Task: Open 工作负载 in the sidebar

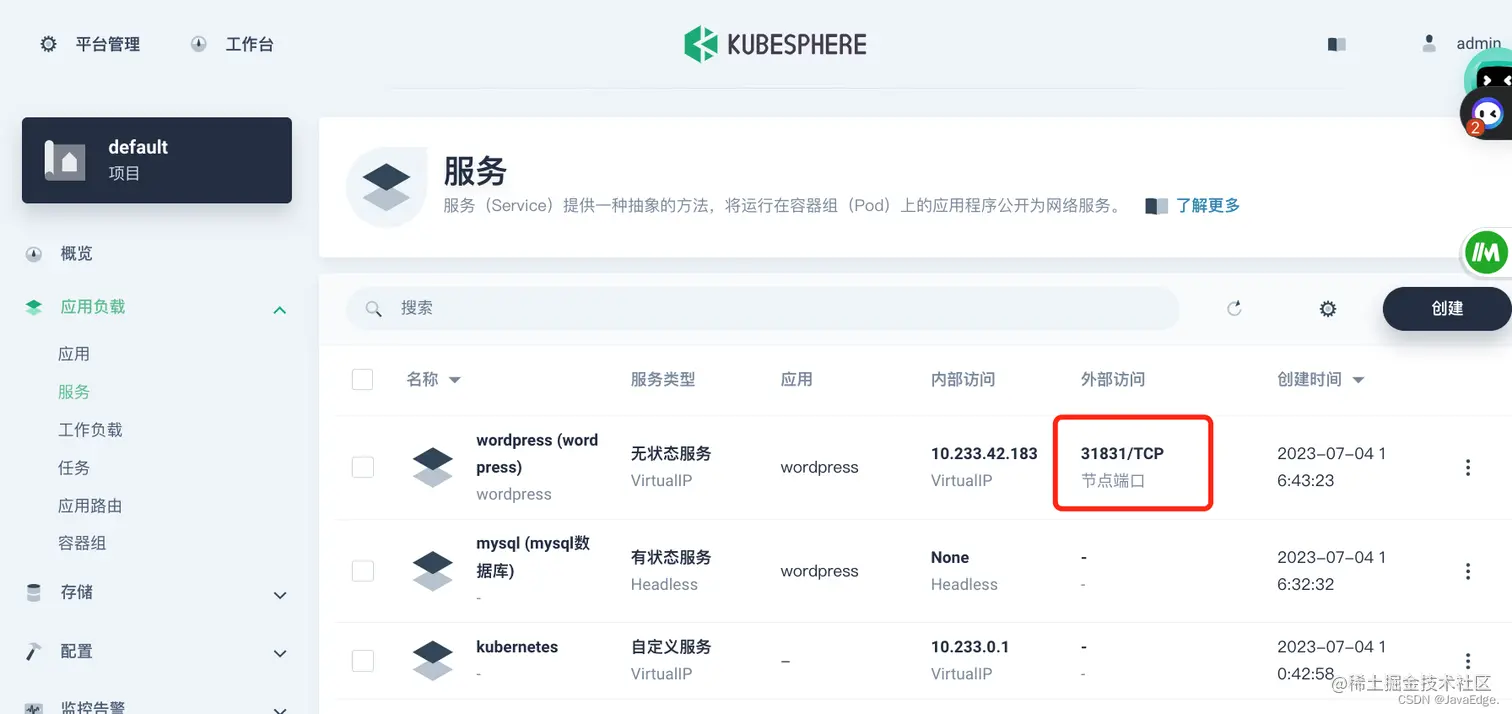Action: pyautogui.click(x=90, y=430)
